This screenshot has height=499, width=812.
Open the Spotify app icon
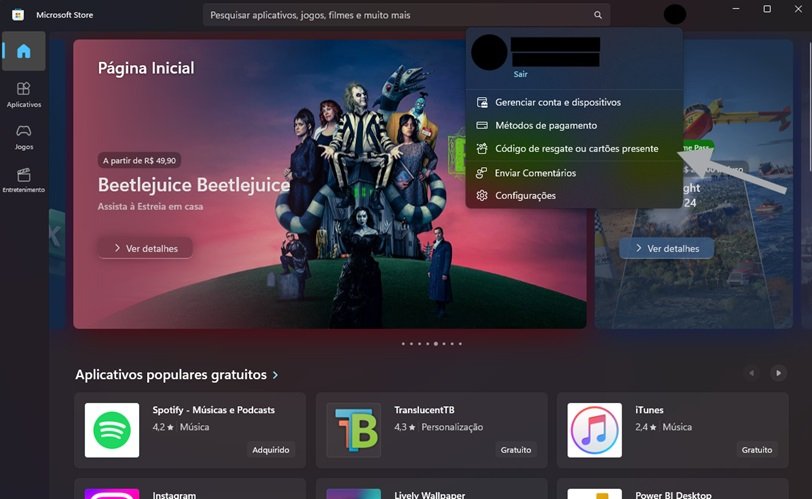coord(112,430)
